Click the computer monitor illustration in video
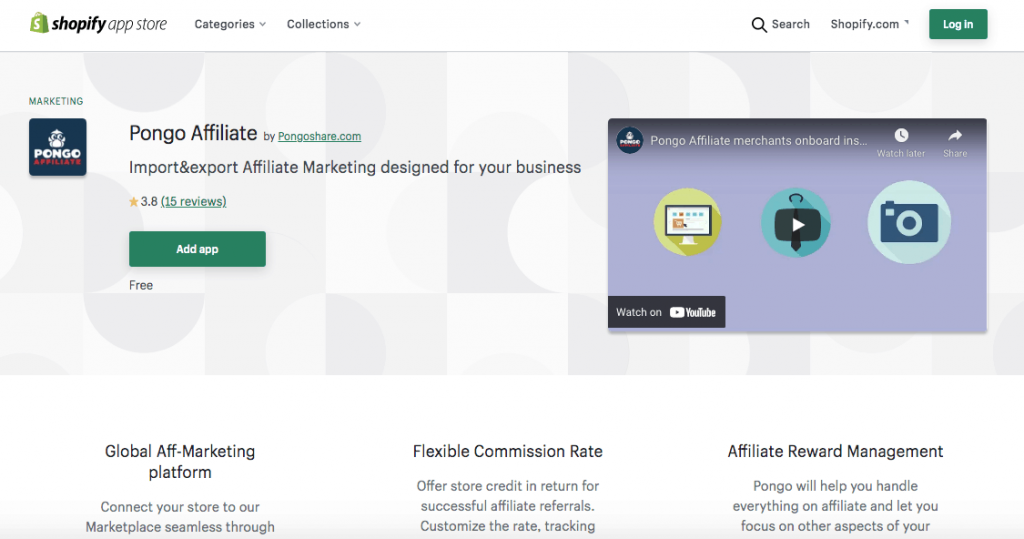 click(688, 222)
